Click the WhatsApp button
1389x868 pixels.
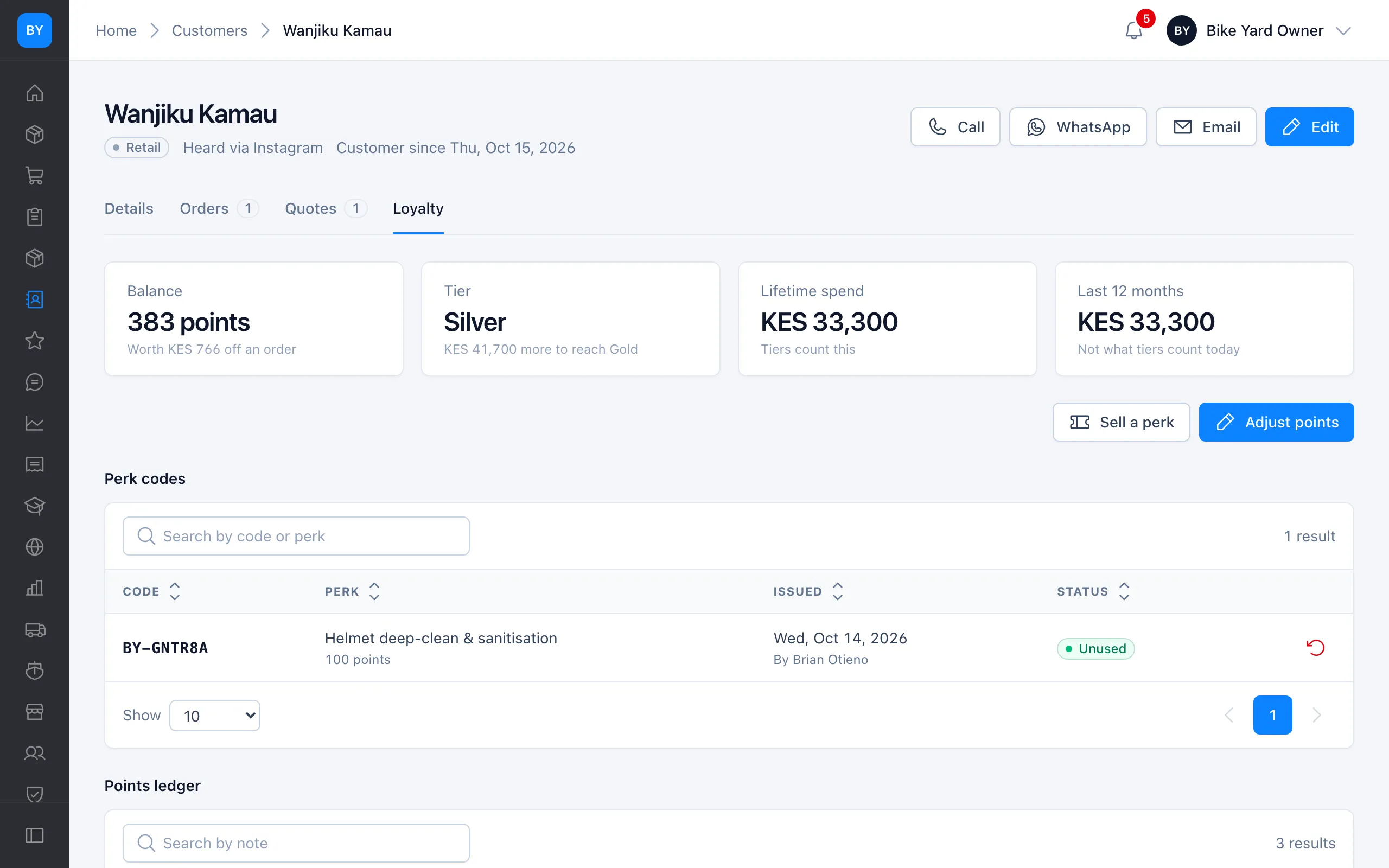click(x=1078, y=127)
